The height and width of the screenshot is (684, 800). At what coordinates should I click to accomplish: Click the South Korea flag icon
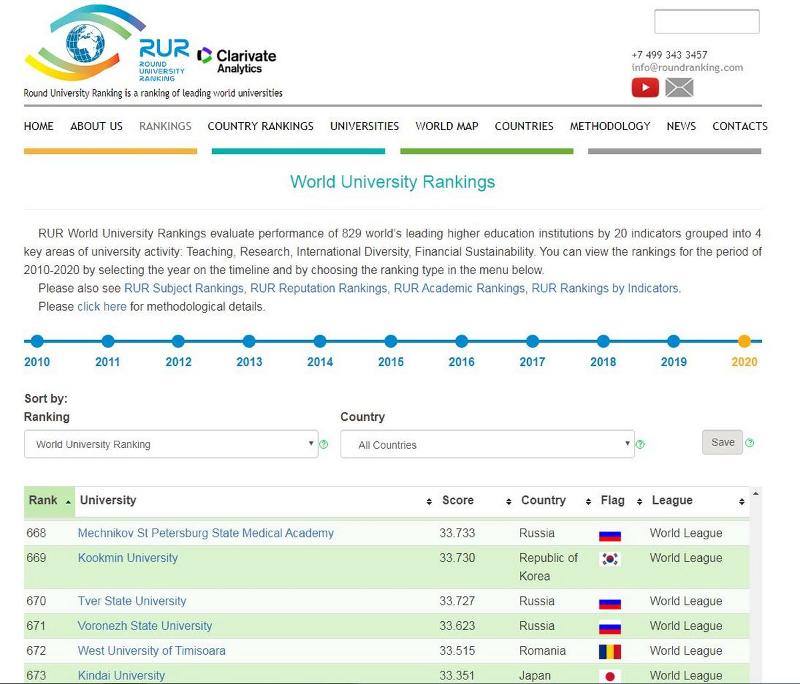pos(609,559)
